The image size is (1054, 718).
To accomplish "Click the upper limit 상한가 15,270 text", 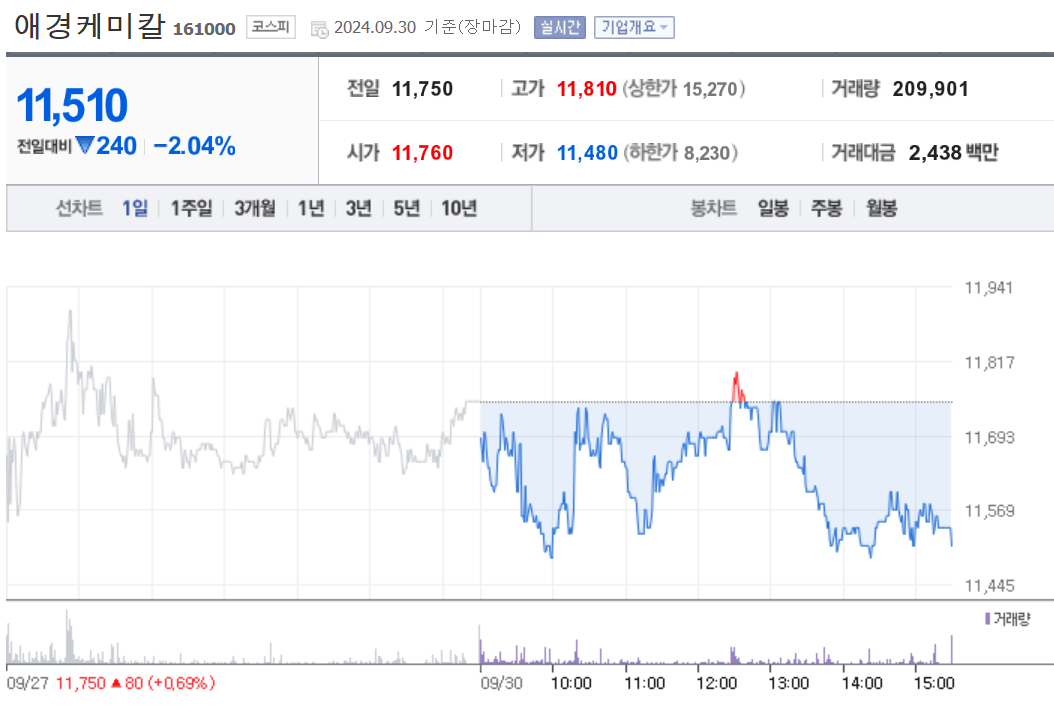I will tap(684, 89).
